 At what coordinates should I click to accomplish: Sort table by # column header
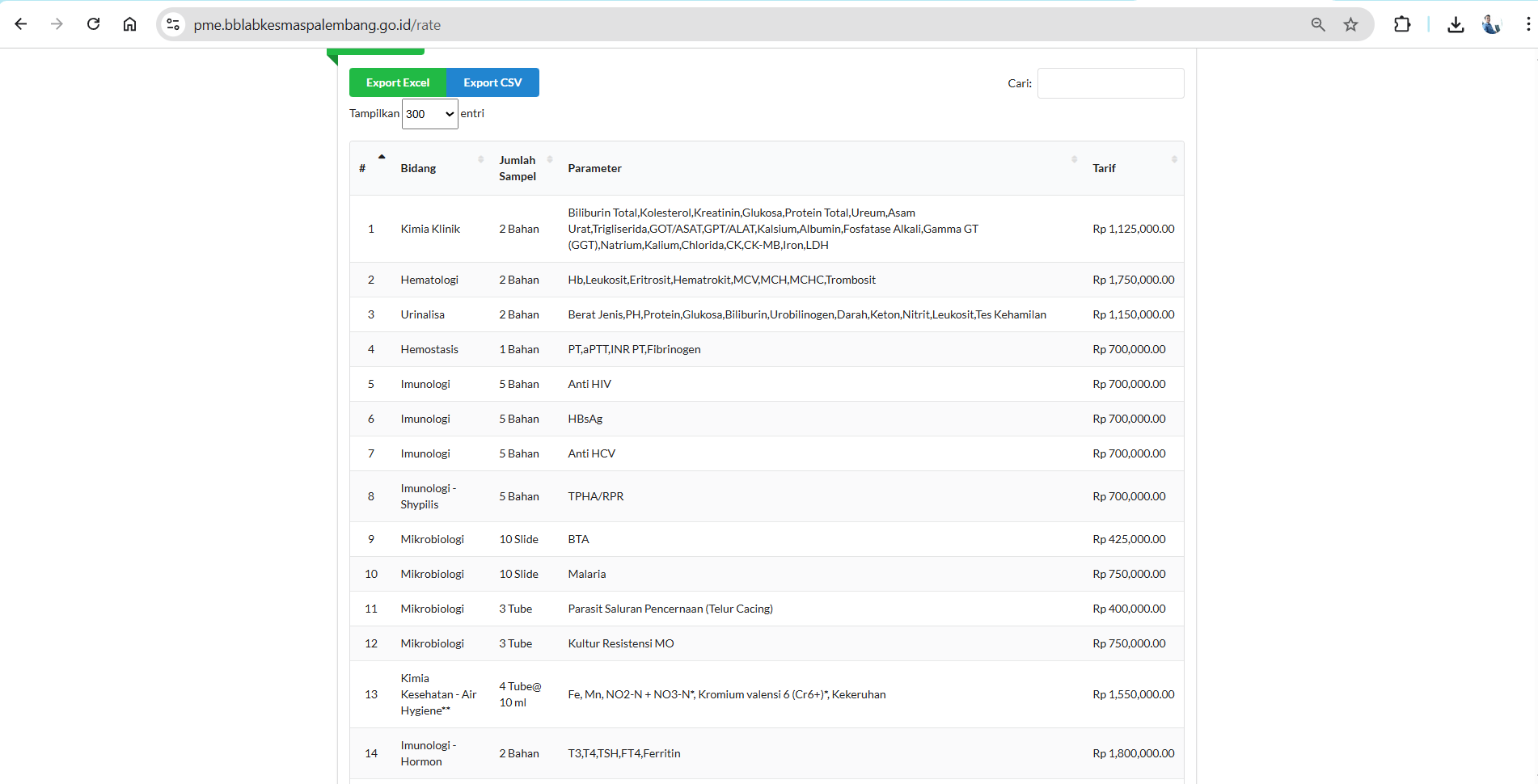363,168
